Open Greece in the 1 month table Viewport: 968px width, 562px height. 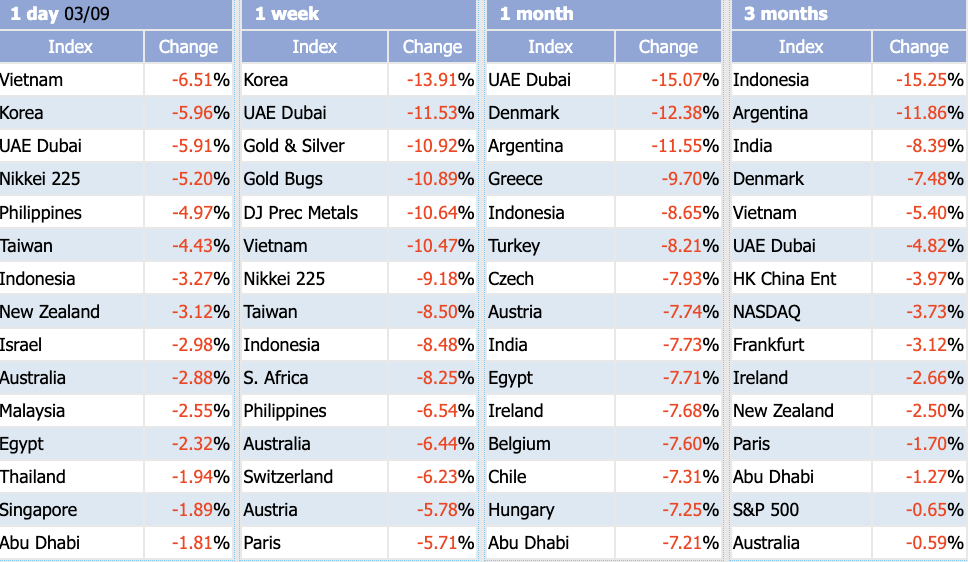coord(515,179)
